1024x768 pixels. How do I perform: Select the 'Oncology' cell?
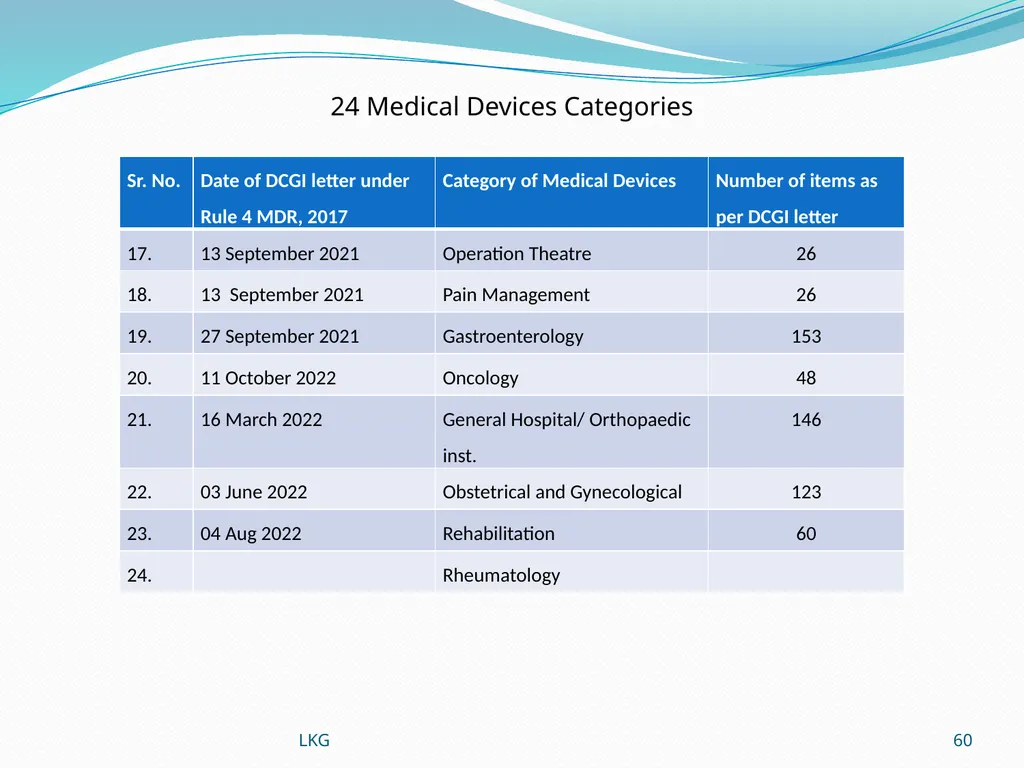[x=571, y=376]
